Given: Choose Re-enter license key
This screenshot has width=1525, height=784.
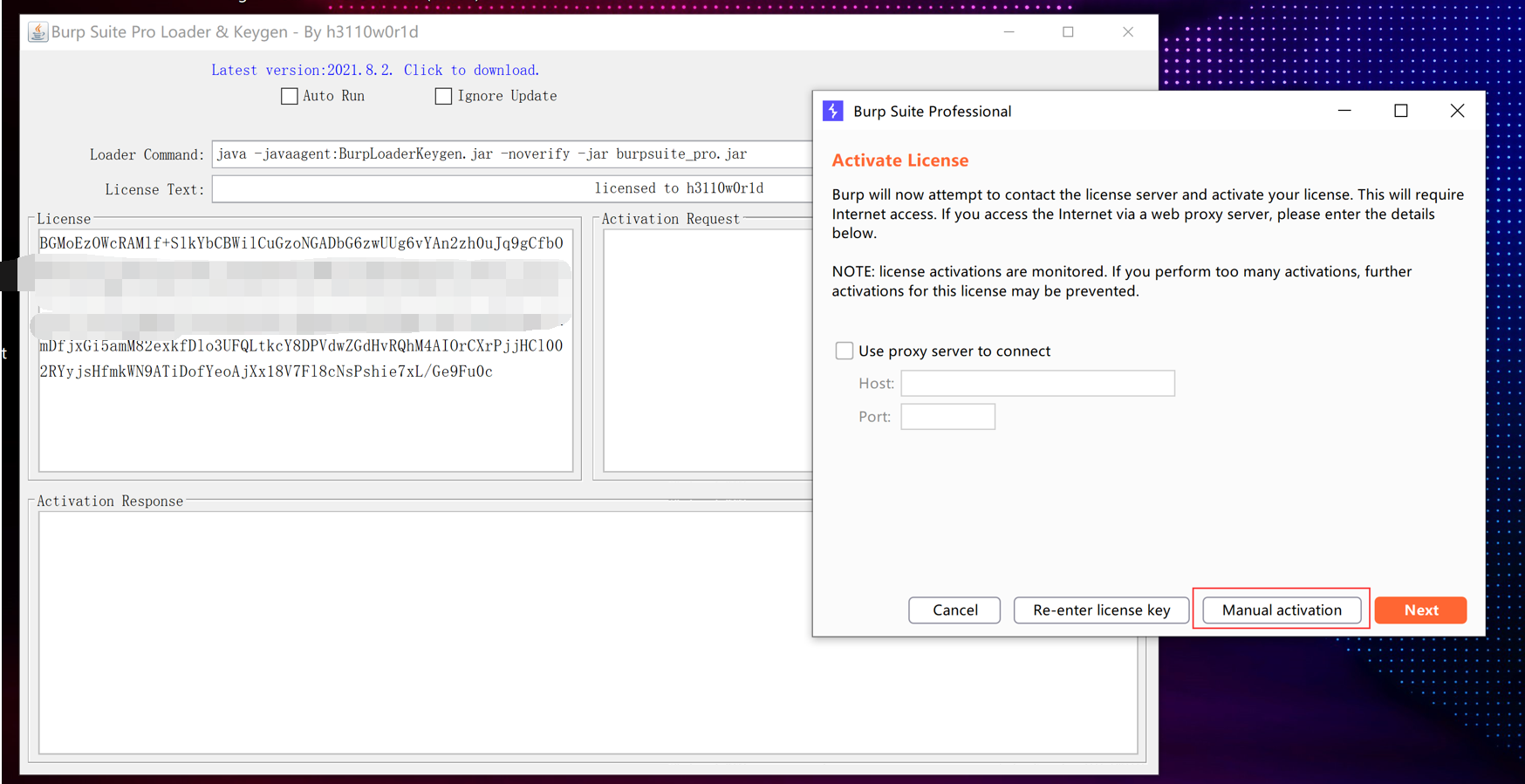Looking at the screenshot, I should pos(1101,610).
